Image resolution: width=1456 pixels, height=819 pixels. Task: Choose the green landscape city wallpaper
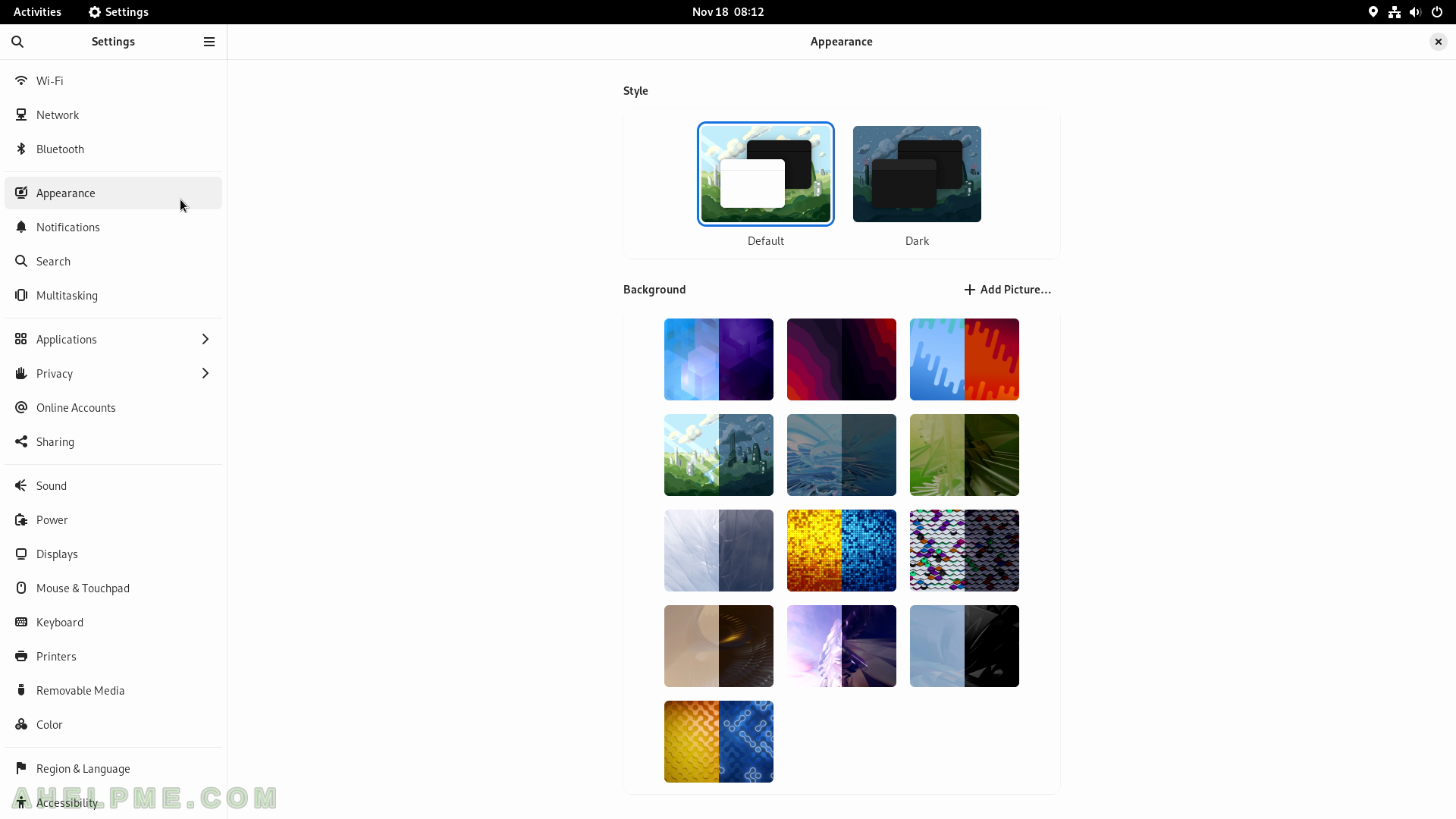click(719, 455)
